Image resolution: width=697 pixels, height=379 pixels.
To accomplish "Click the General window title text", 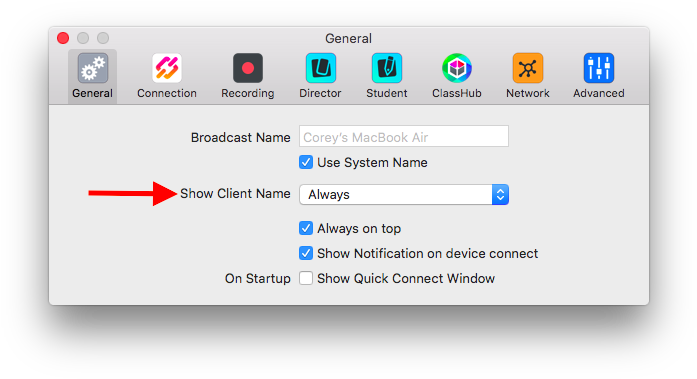I will pos(348,39).
